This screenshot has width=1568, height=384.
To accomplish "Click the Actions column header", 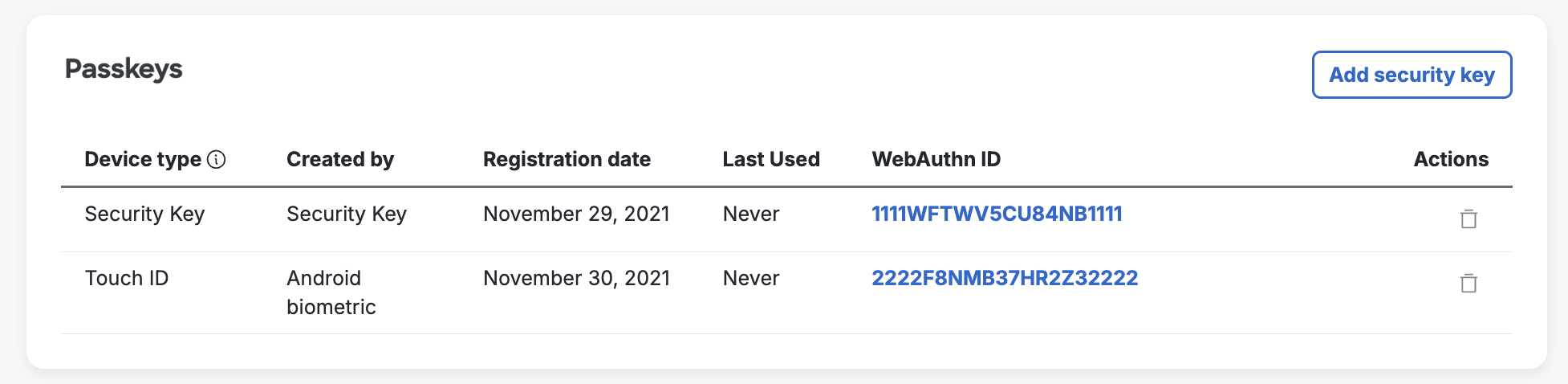I will click(x=1451, y=159).
